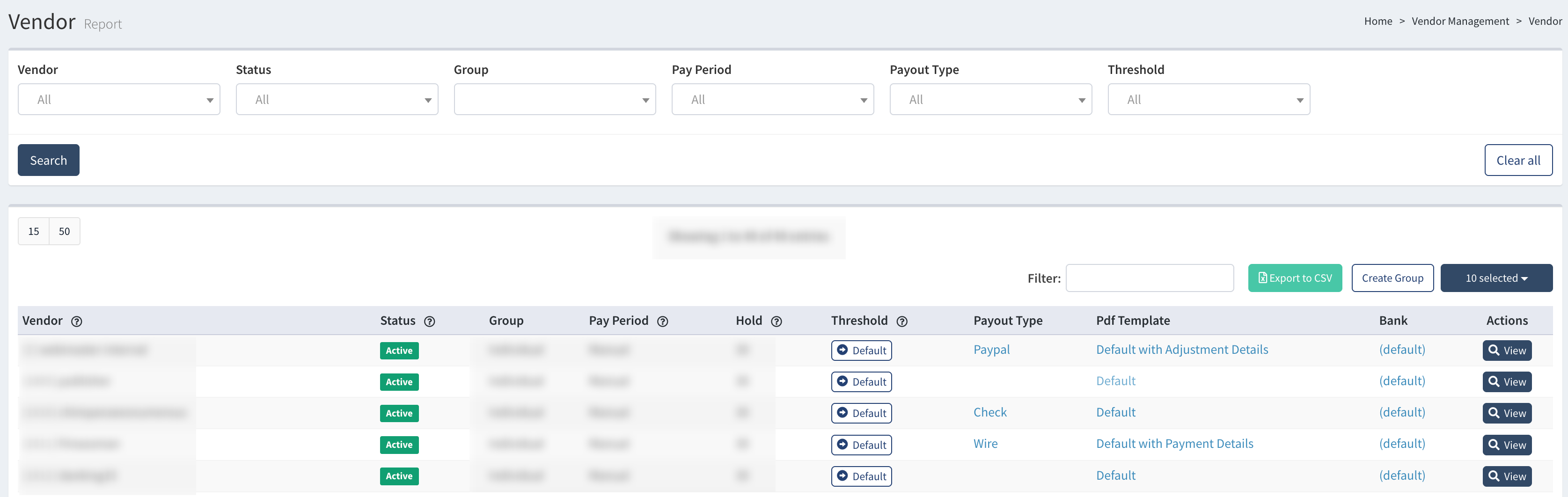Click the Search button

[x=49, y=160]
